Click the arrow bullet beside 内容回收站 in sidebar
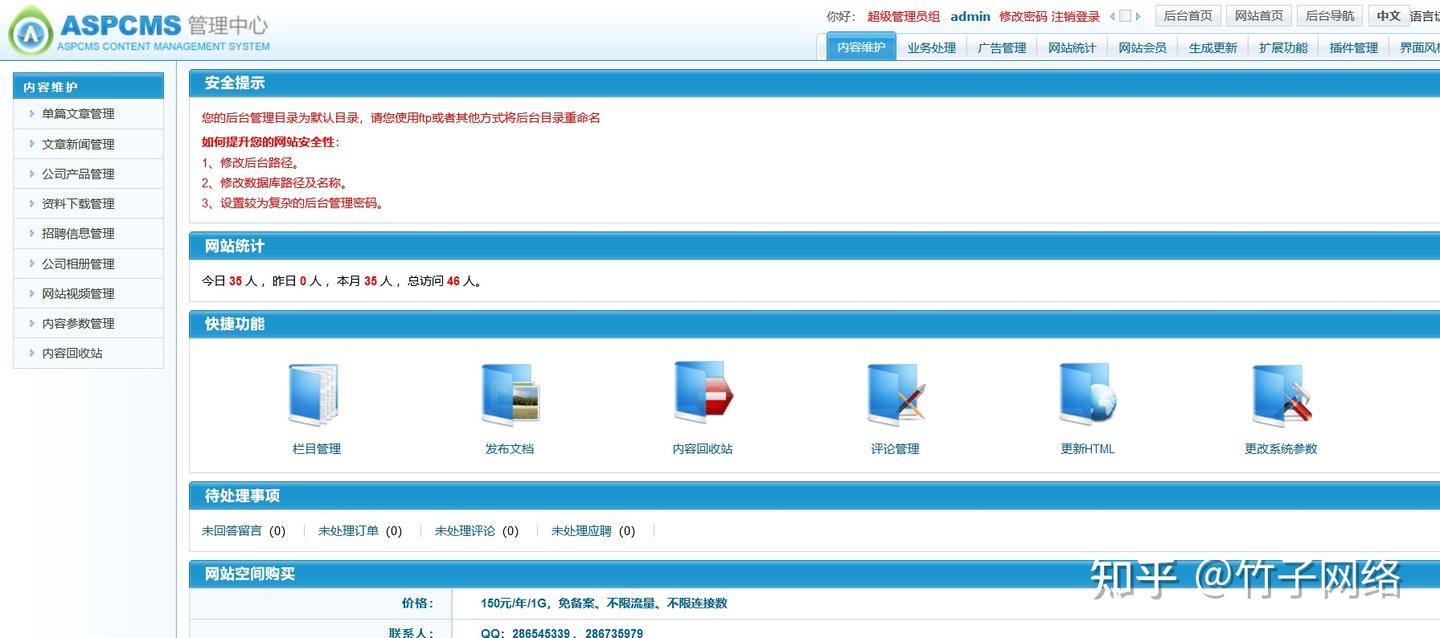Viewport: 1440px width, 638px height. pyautogui.click(x=32, y=353)
